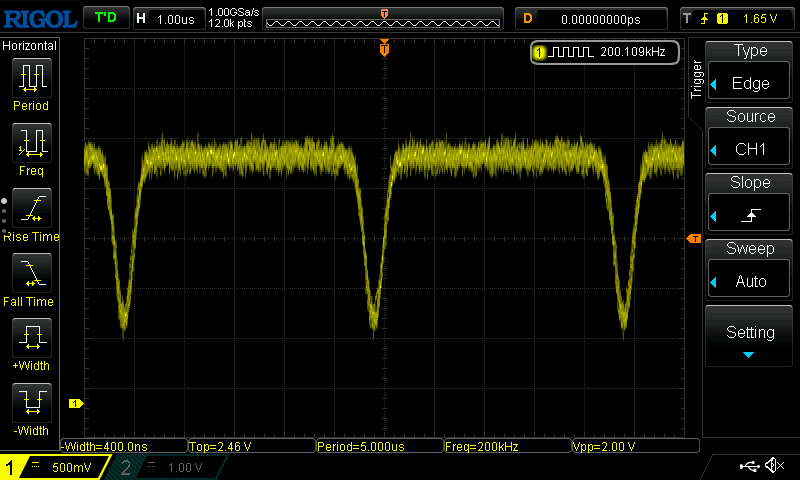The image size is (800, 480).
Task: Toggle channel 1 with the 500mV tab
Action: coord(55,467)
